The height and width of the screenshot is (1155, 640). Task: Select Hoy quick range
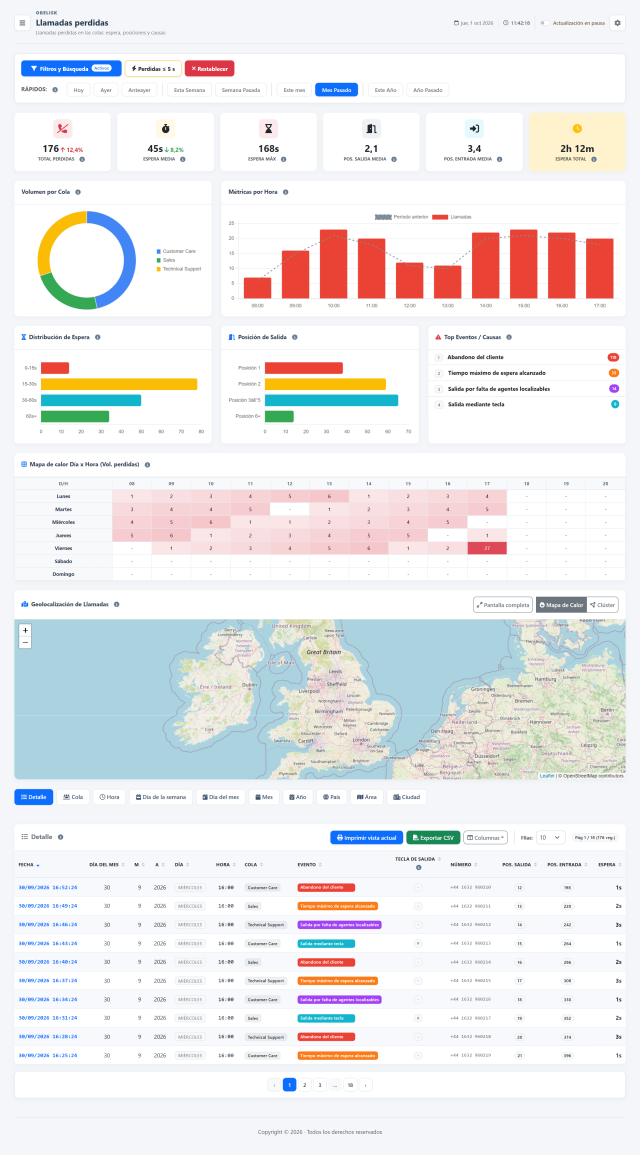(x=79, y=90)
